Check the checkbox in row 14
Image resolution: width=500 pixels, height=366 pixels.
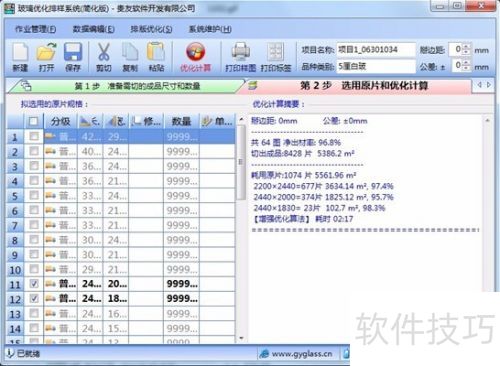coord(34,327)
